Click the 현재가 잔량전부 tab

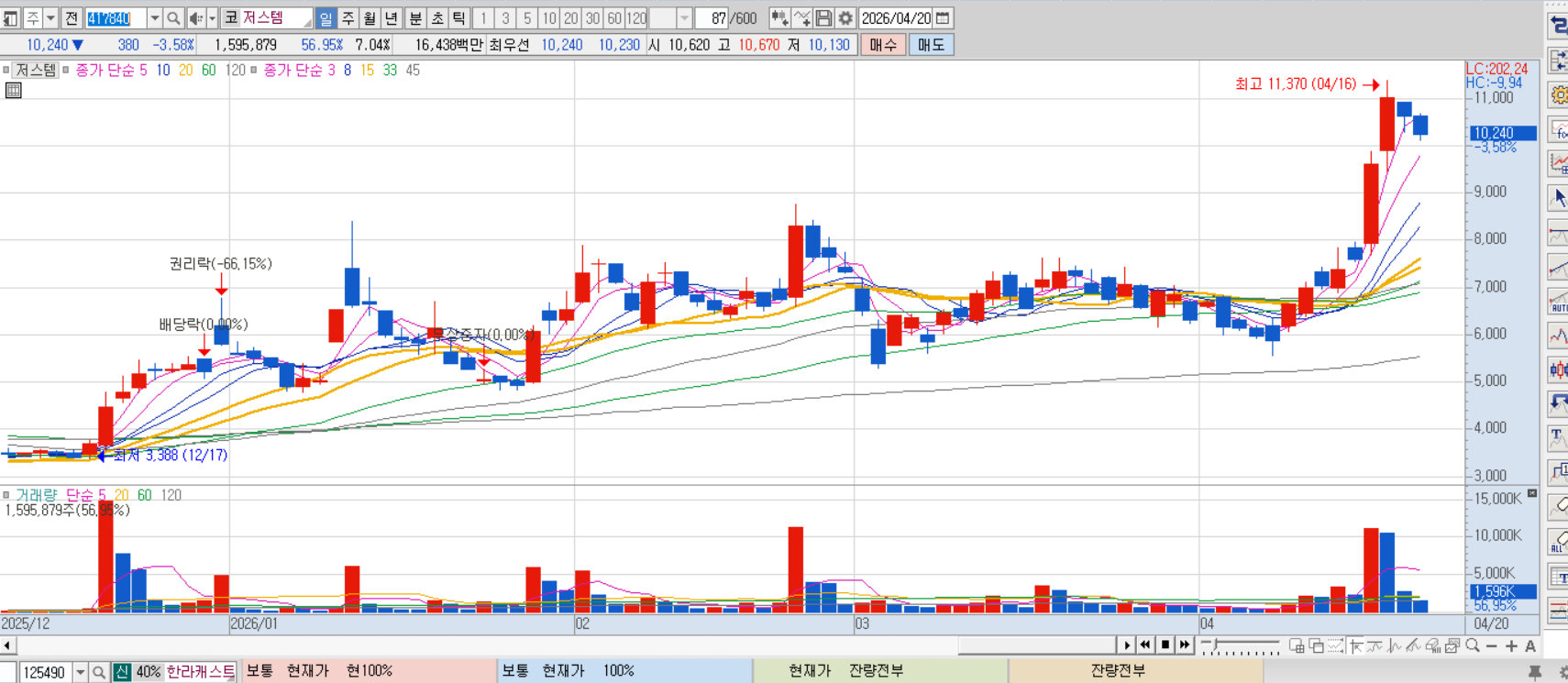coord(880,671)
